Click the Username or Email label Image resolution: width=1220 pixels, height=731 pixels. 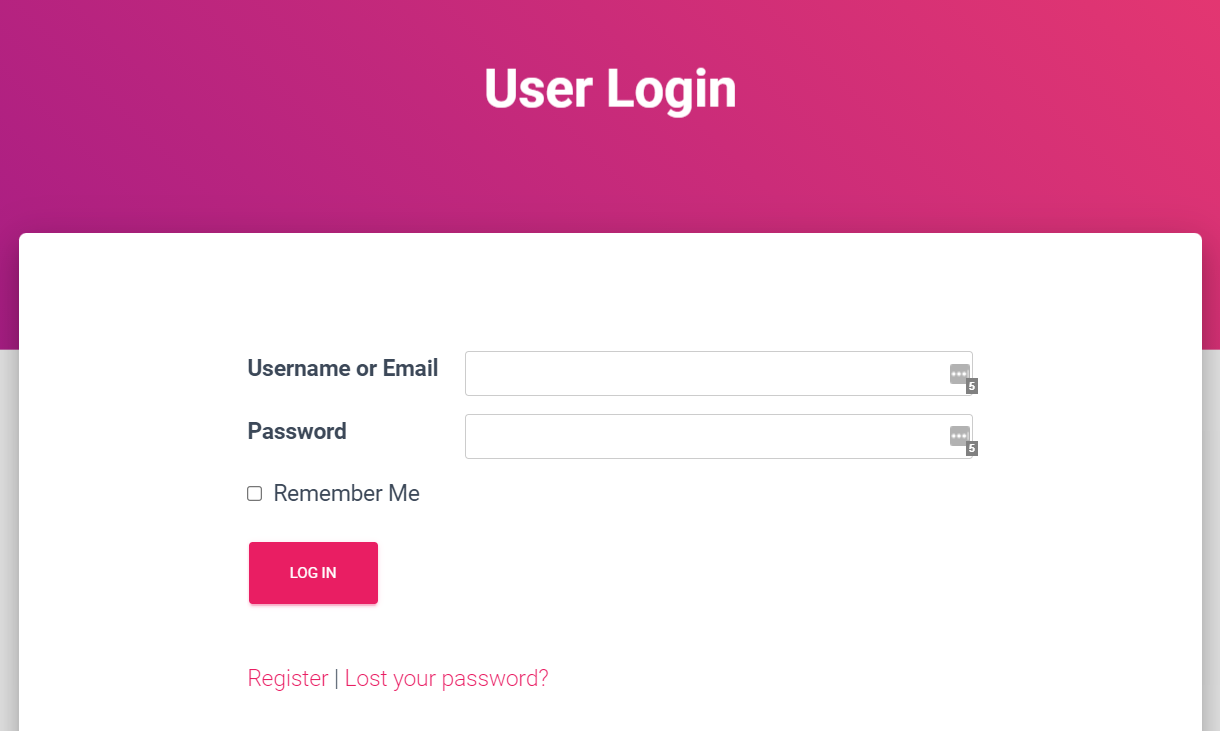click(342, 369)
